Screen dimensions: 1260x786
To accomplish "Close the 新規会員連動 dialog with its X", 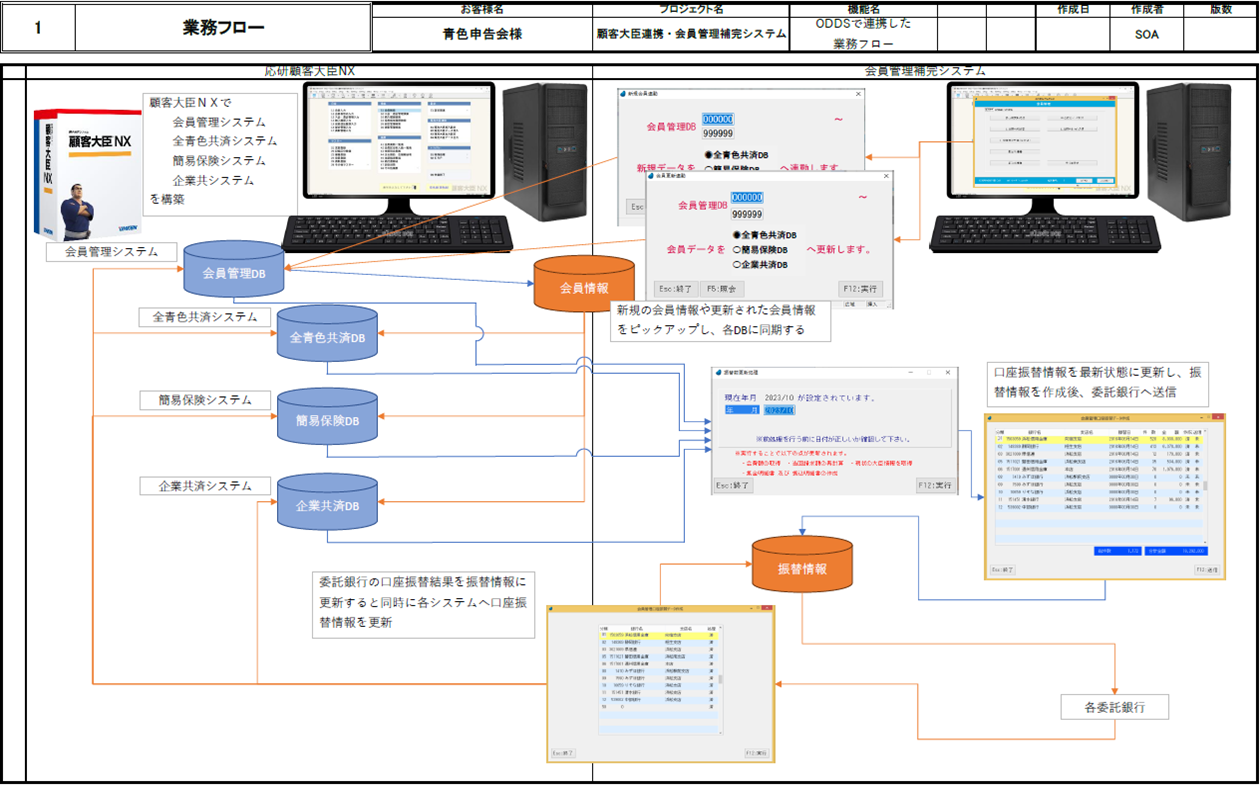I will point(856,95).
